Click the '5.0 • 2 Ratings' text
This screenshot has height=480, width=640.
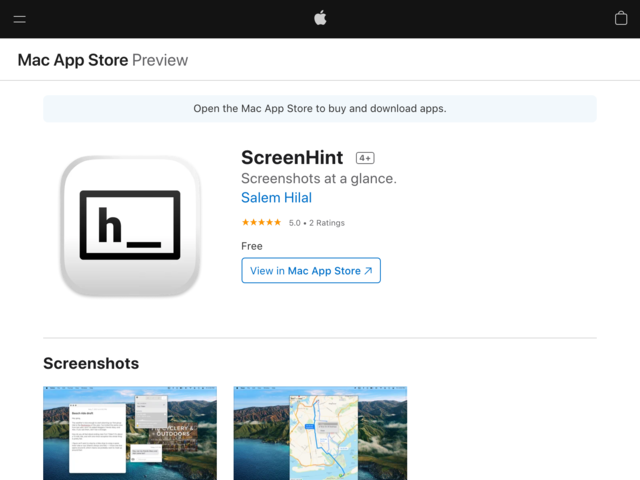[317, 223]
